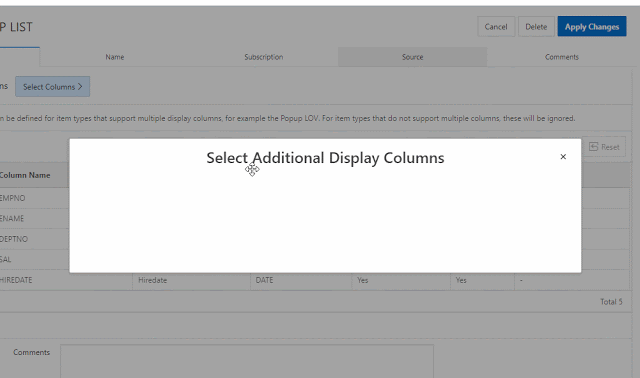The height and width of the screenshot is (378, 640).
Task: Close the Select Additional Display Columns dialog
Action: click(x=563, y=157)
